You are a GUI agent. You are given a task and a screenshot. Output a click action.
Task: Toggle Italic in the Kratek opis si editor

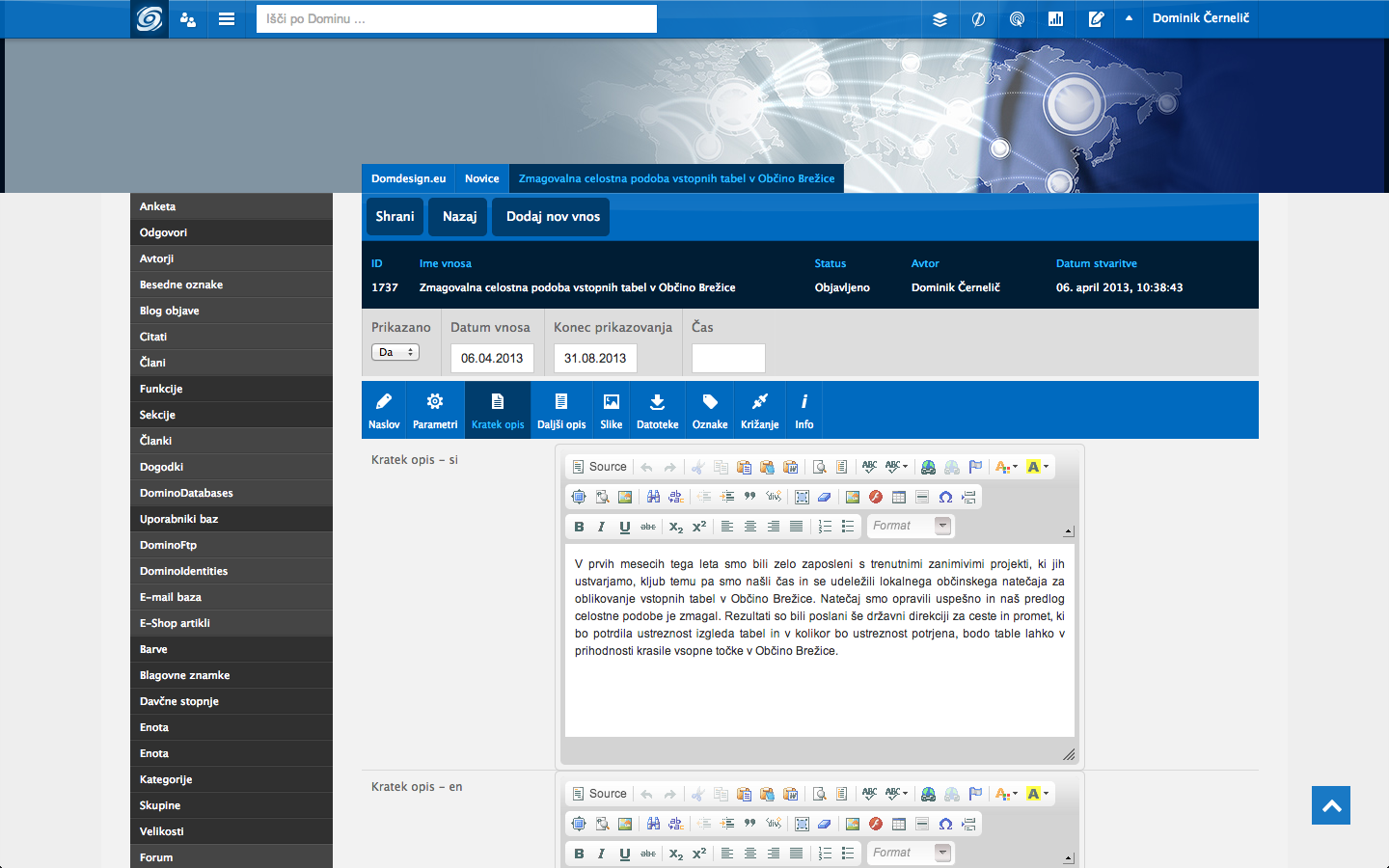[602, 527]
